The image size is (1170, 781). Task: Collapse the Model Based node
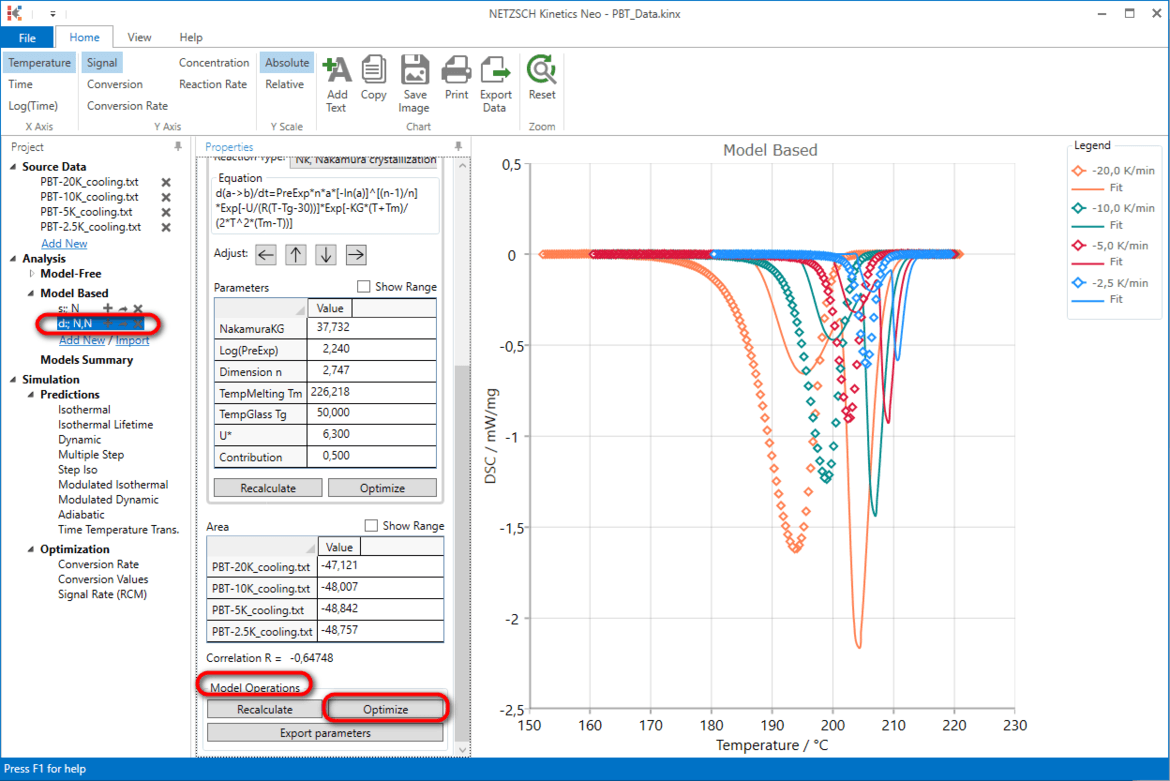(x=31, y=293)
